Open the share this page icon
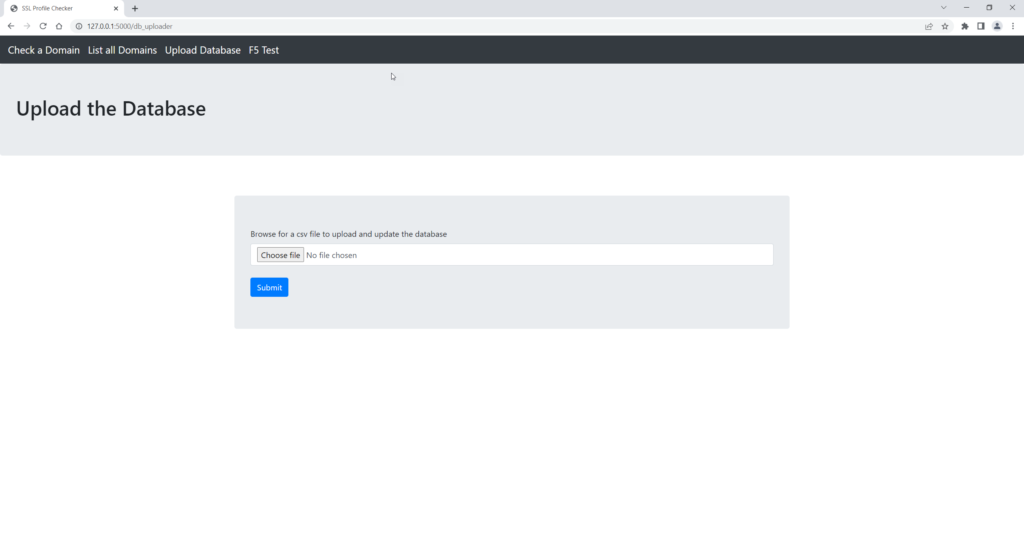 pos(929,26)
